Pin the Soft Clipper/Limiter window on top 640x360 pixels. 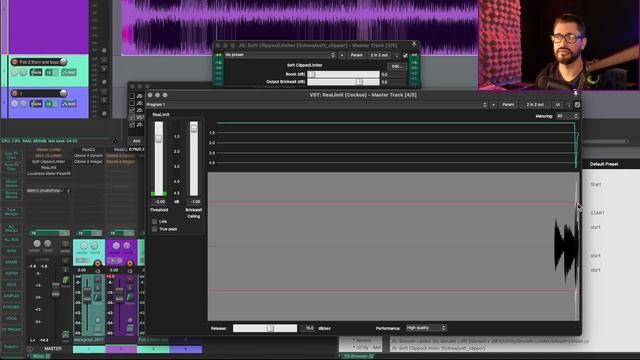tap(414, 44)
